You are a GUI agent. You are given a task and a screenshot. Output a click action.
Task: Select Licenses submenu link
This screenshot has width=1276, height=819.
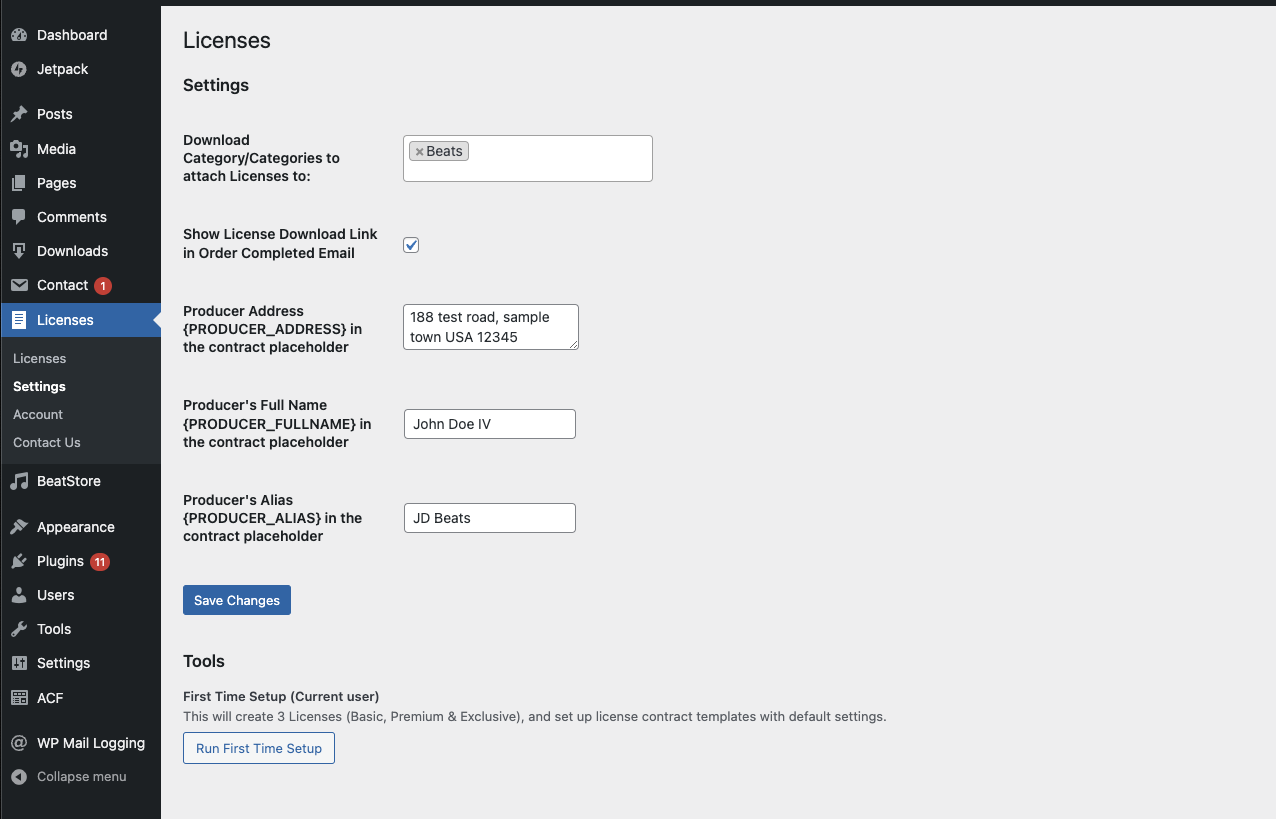tap(39, 358)
